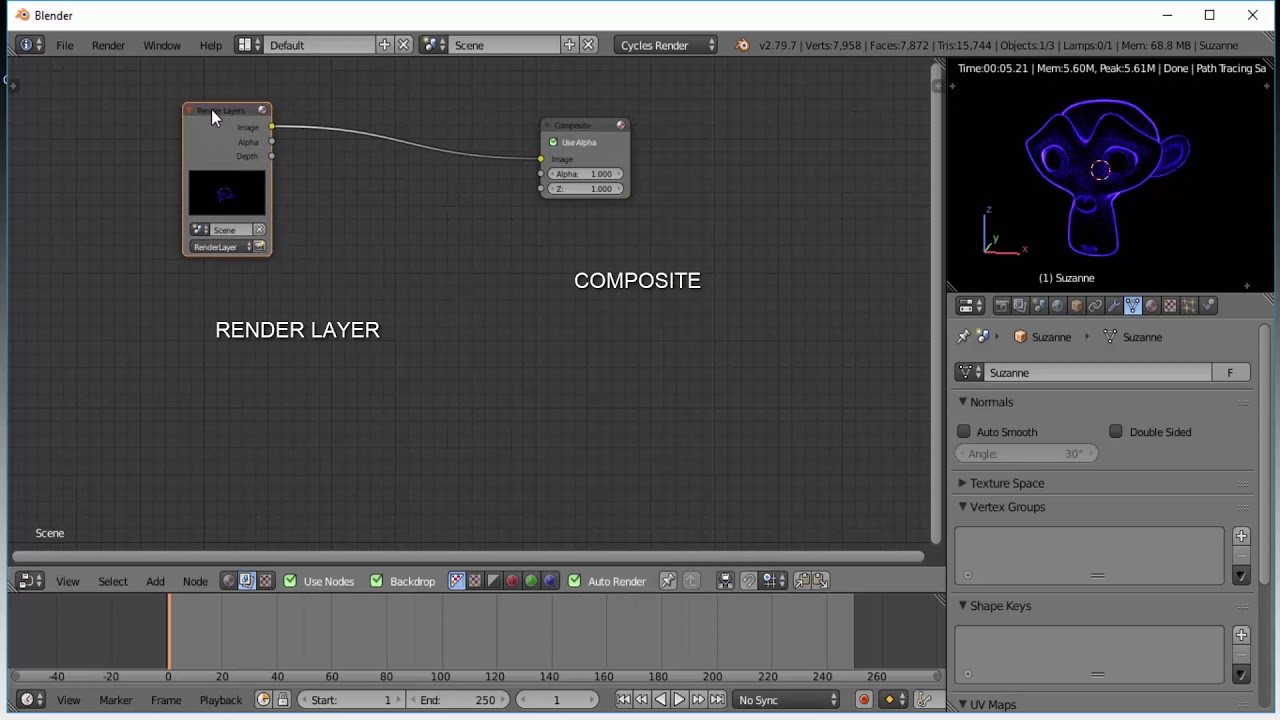
Task: Toggle snap during node transform
Action: [x=748, y=581]
